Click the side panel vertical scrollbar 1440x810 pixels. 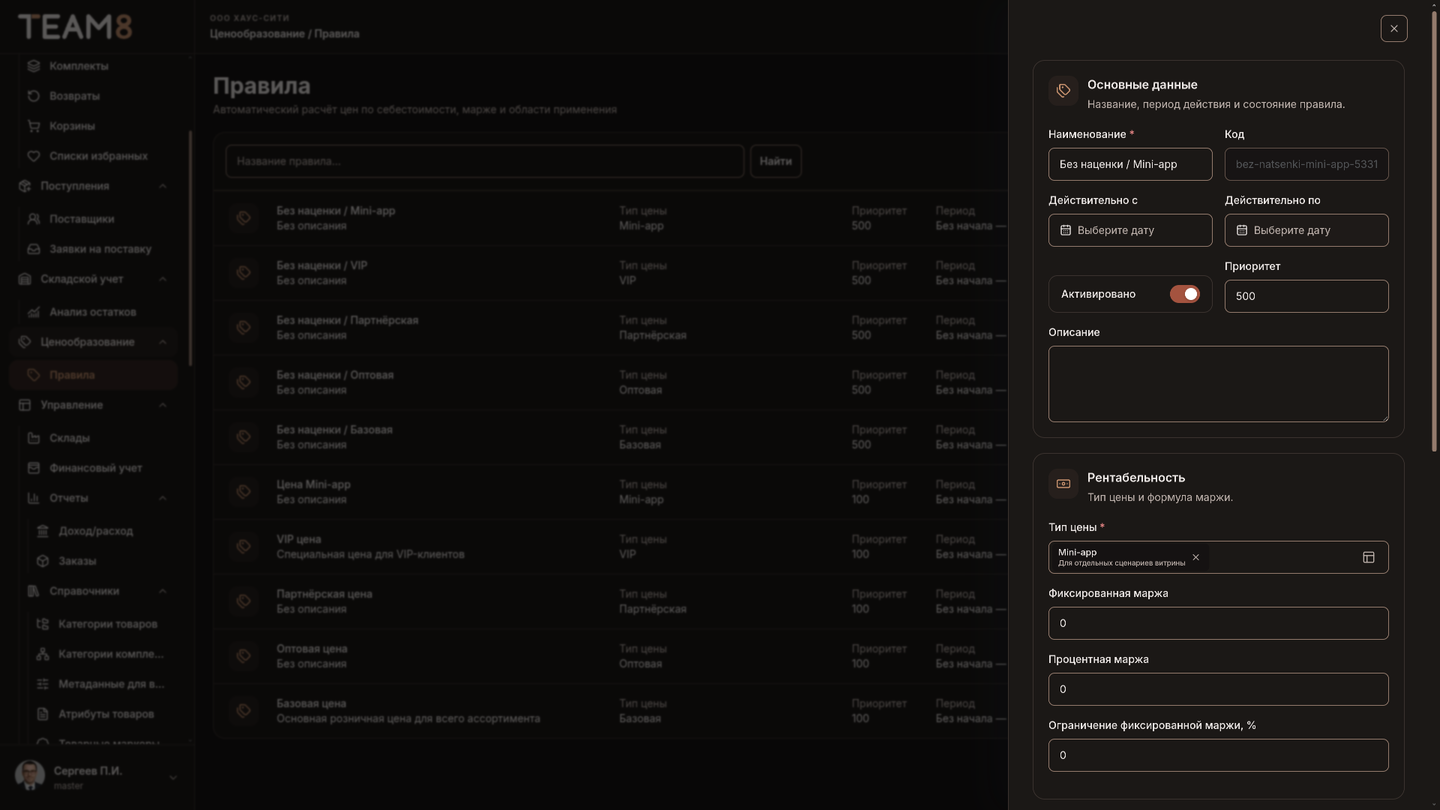(x=1435, y=230)
